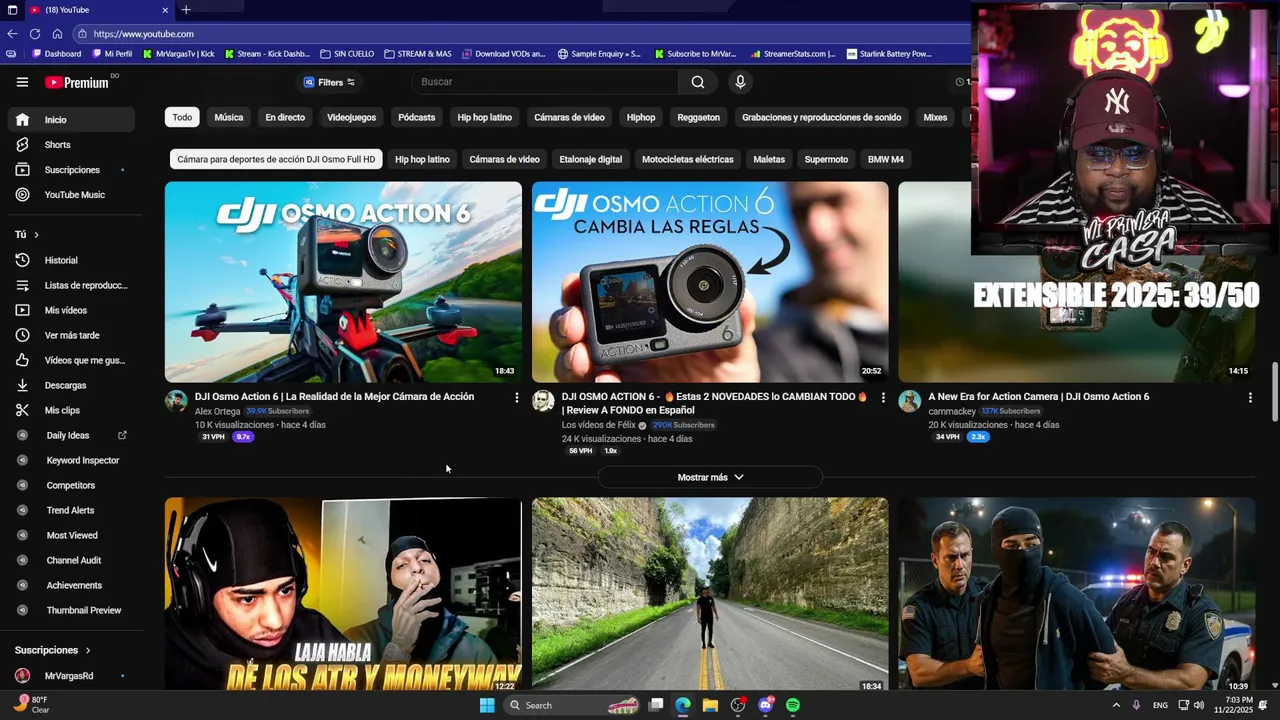Select the Música filter chip

tap(228, 117)
